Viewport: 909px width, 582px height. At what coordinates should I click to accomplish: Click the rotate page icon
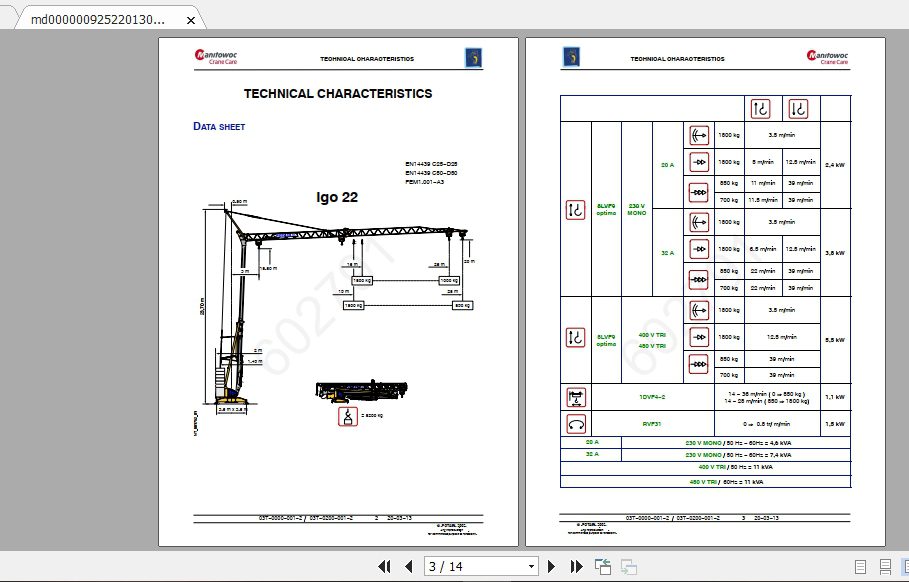(x=602, y=566)
